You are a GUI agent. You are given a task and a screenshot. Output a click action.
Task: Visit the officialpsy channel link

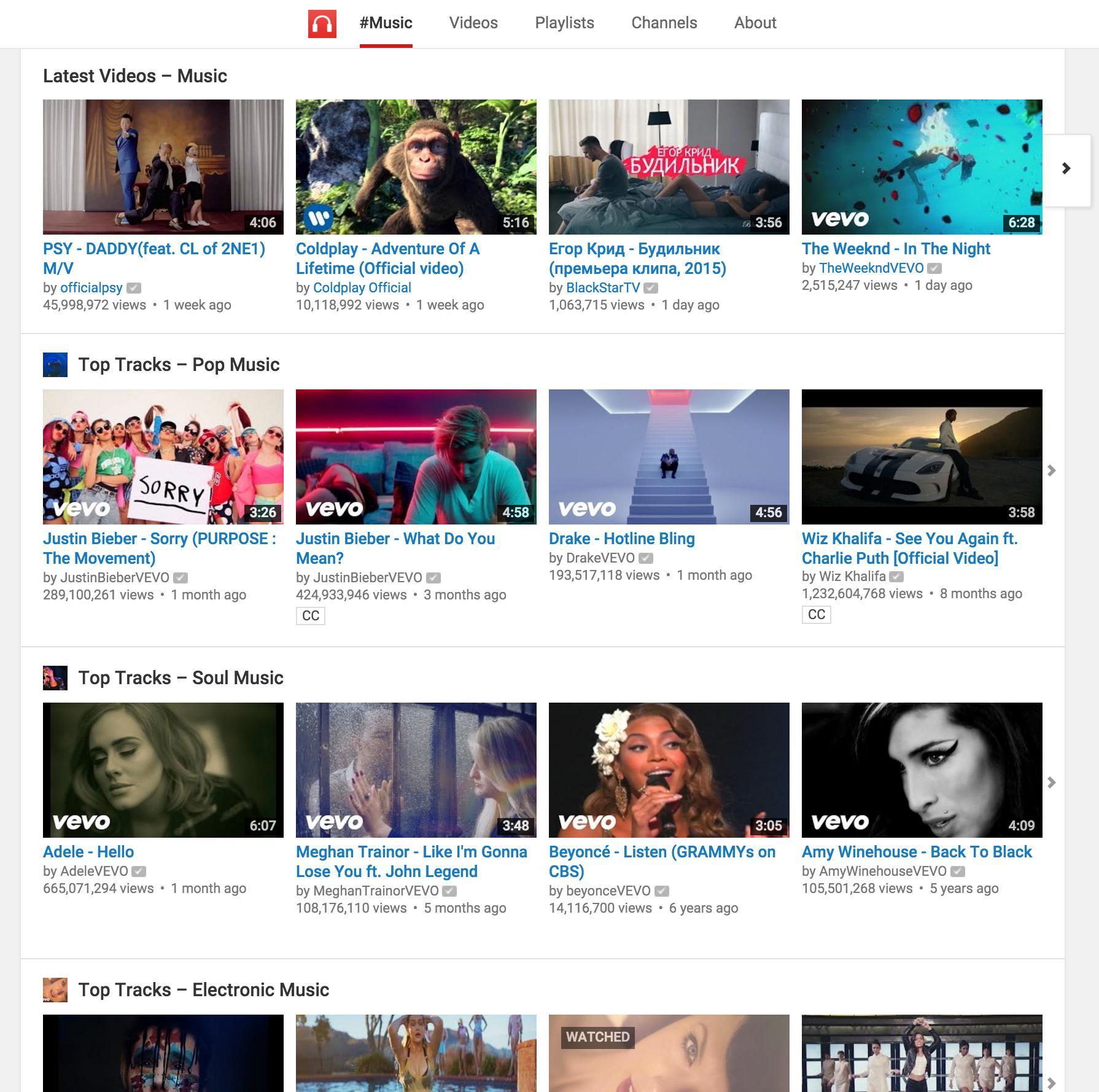91,288
